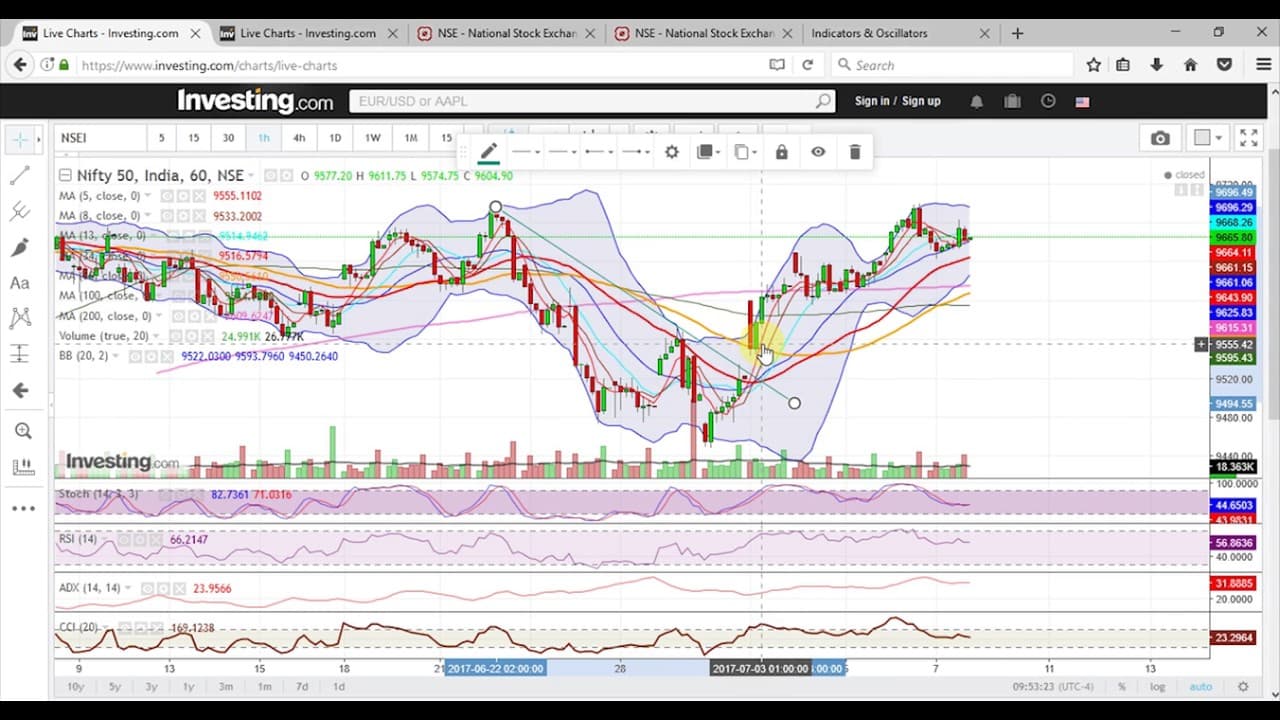Choose the brush drawing tool
The width and height of the screenshot is (1280, 720).
click(19, 247)
